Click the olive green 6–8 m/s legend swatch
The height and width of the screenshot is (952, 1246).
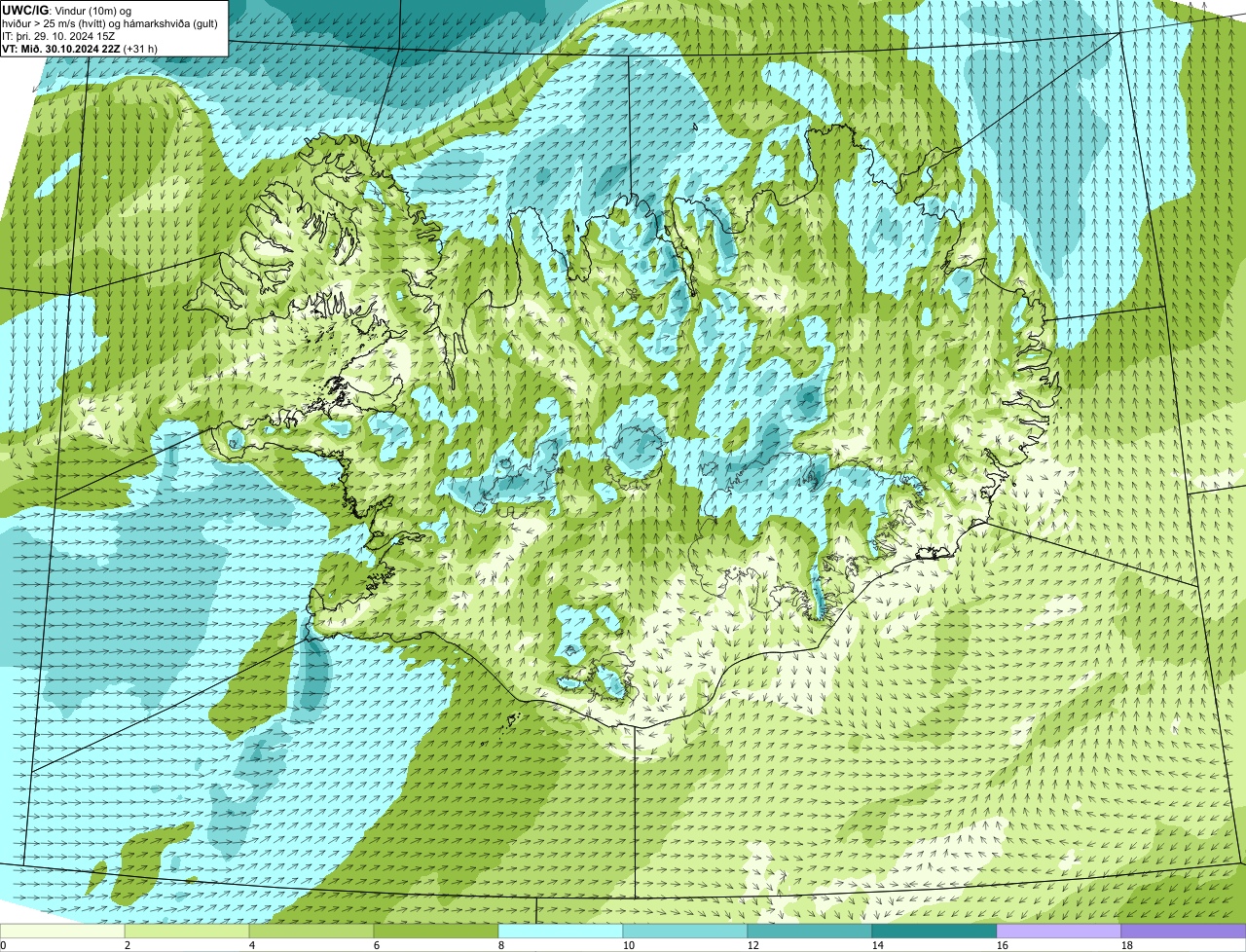click(x=436, y=931)
